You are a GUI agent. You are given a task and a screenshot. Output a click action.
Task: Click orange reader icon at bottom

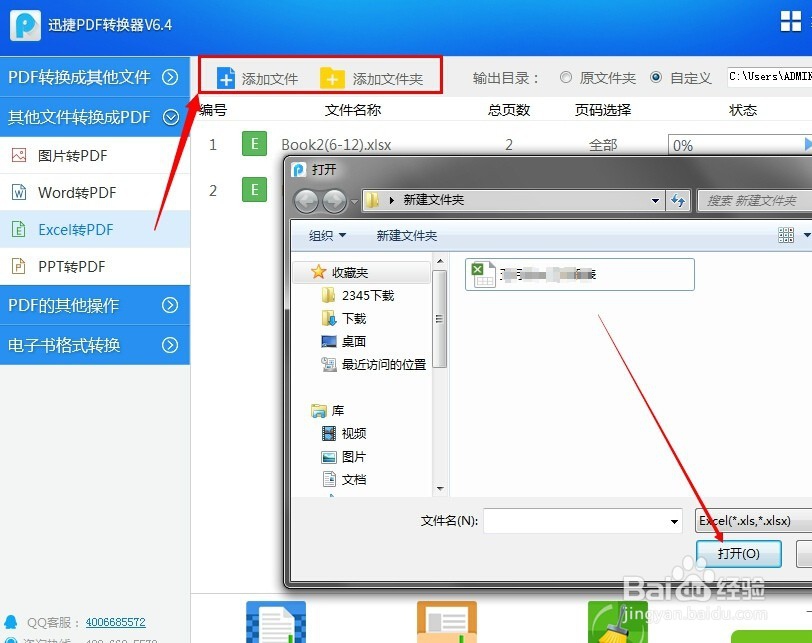coord(446,622)
